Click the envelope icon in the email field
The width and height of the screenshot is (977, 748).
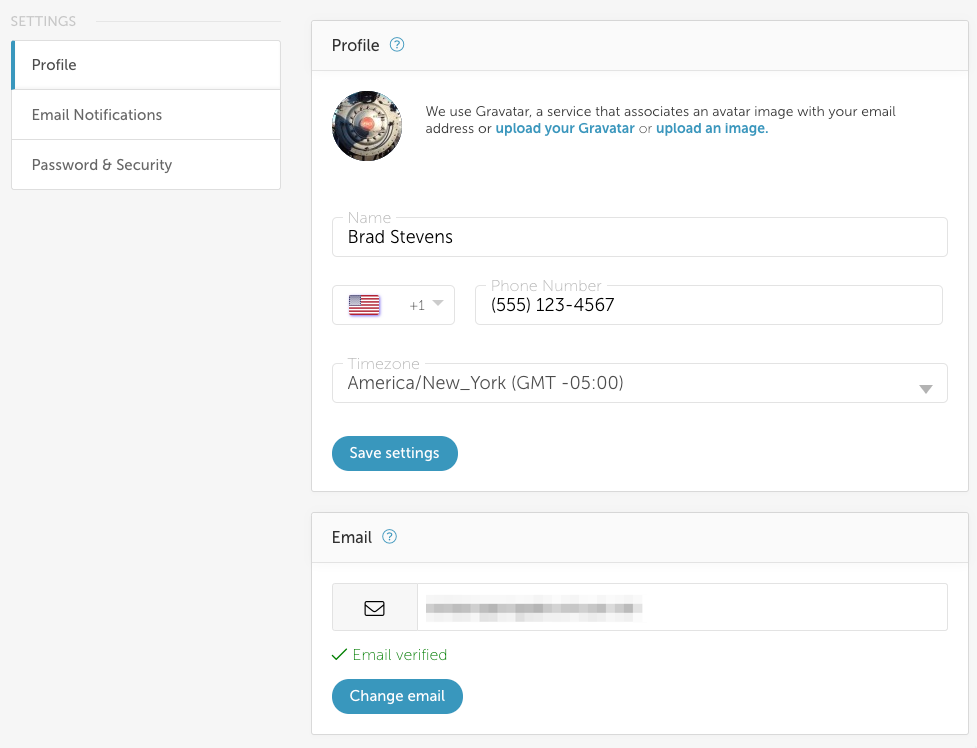pos(374,608)
